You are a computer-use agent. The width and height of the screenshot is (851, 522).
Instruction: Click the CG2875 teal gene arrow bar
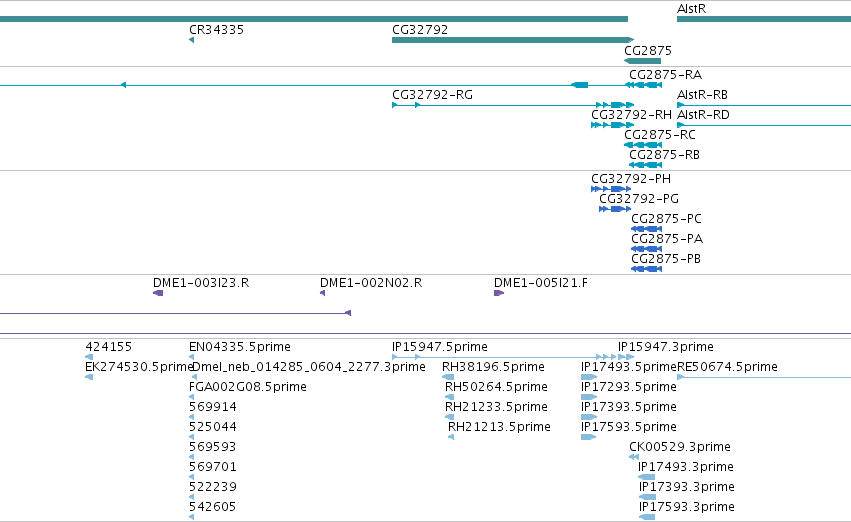click(643, 61)
